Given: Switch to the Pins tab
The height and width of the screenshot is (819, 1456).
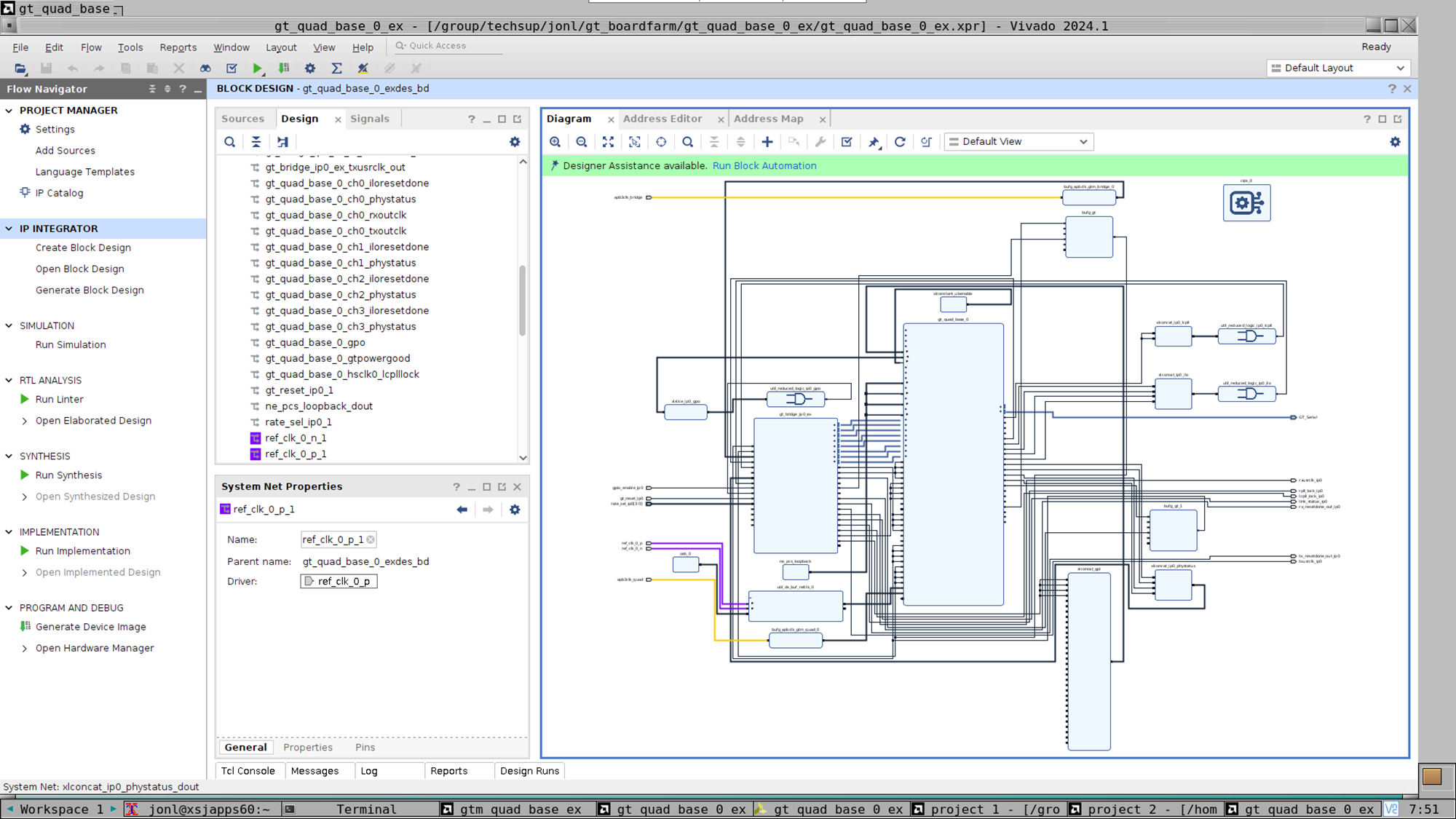Looking at the screenshot, I should 365,748.
